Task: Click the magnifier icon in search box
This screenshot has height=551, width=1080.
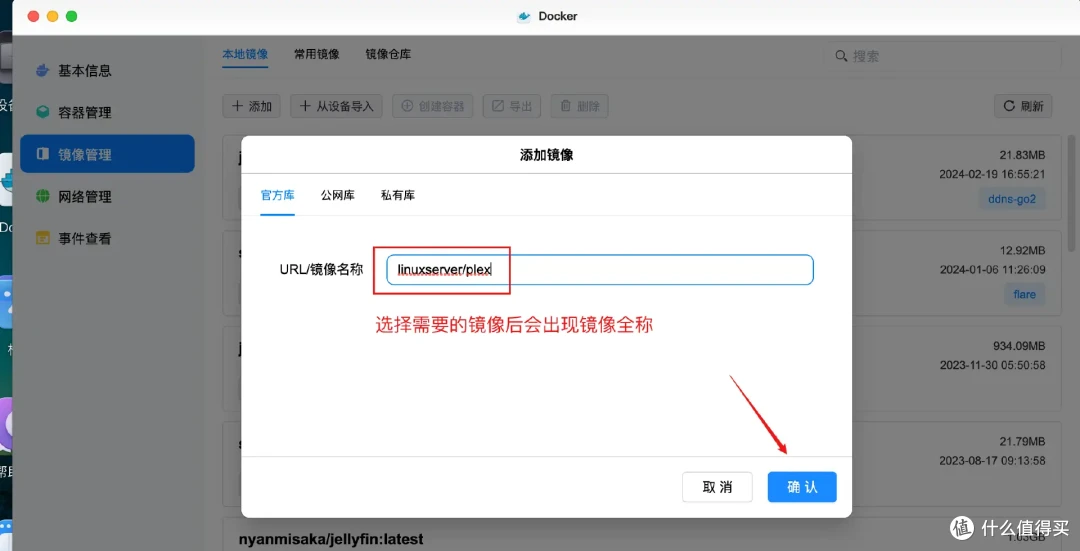Action: coord(841,56)
